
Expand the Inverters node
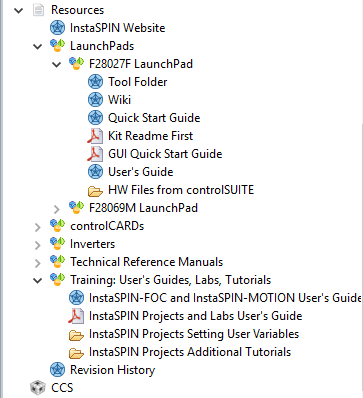coord(37,245)
